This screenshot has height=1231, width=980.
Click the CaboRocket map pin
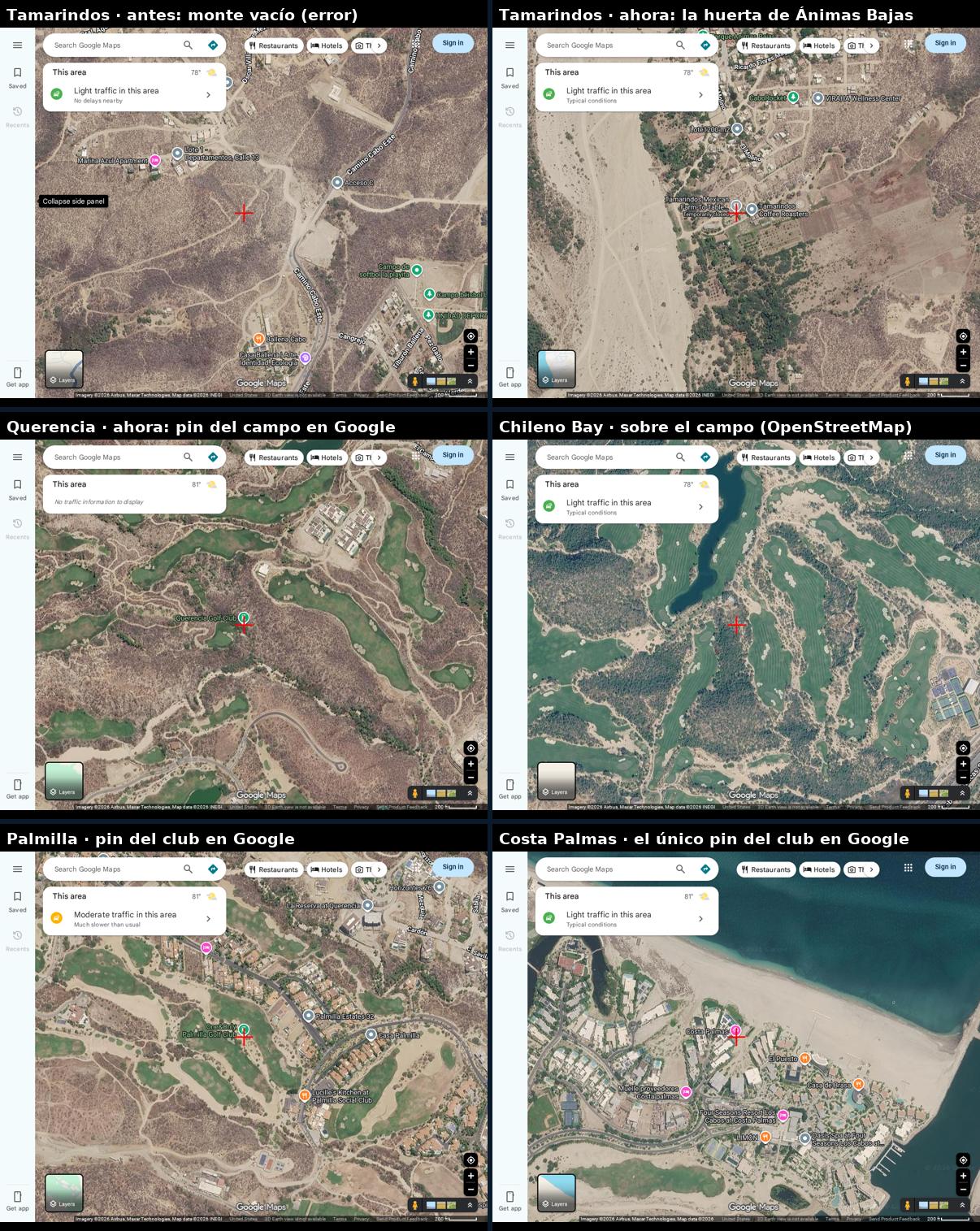794,98
